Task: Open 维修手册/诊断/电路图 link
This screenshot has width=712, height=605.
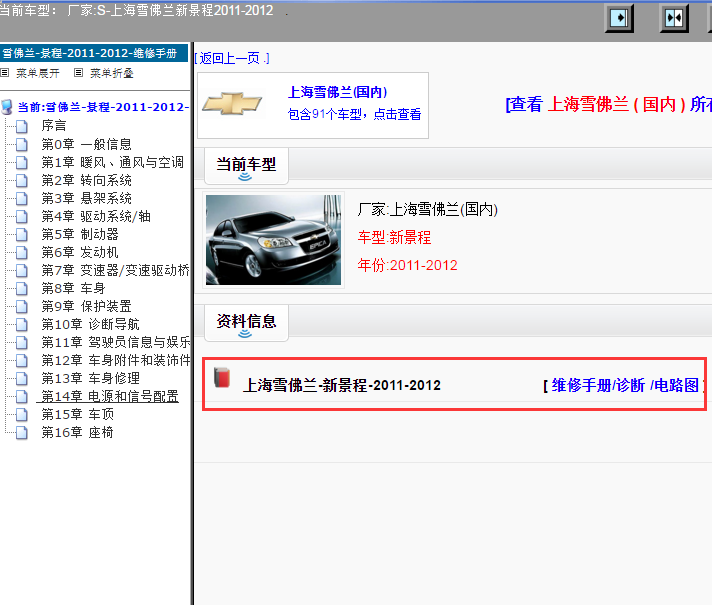Action: coord(624,385)
